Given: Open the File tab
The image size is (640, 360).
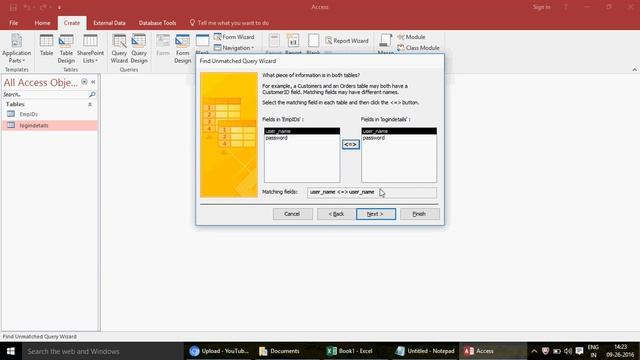Looking at the screenshot, I should 13,23.
